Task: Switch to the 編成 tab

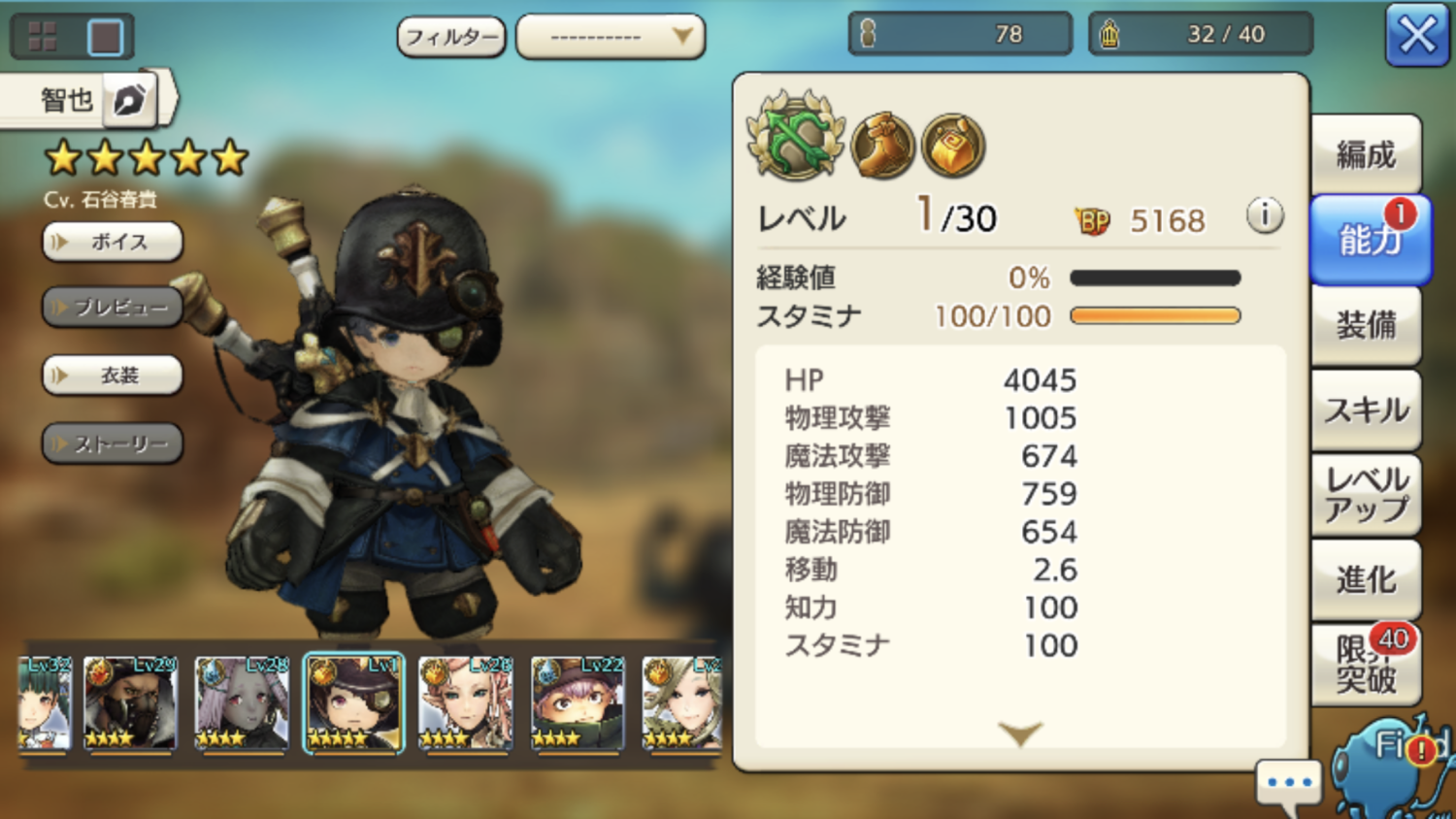Action: coord(1366,154)
